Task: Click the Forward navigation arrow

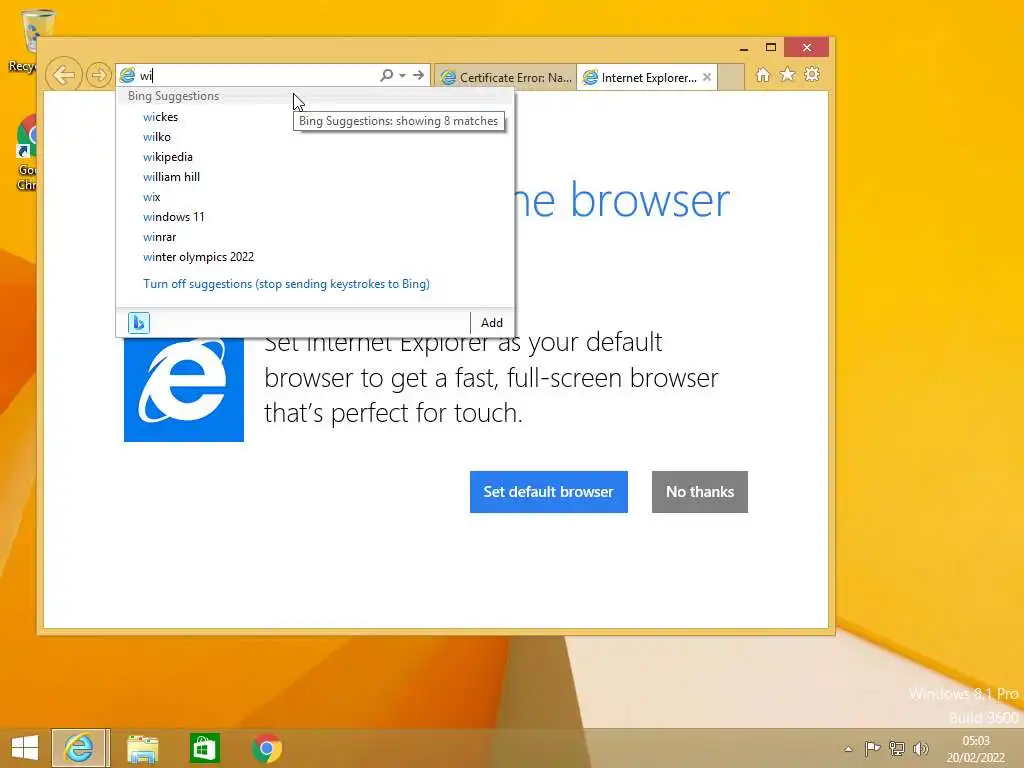Action: click(98, 75)
